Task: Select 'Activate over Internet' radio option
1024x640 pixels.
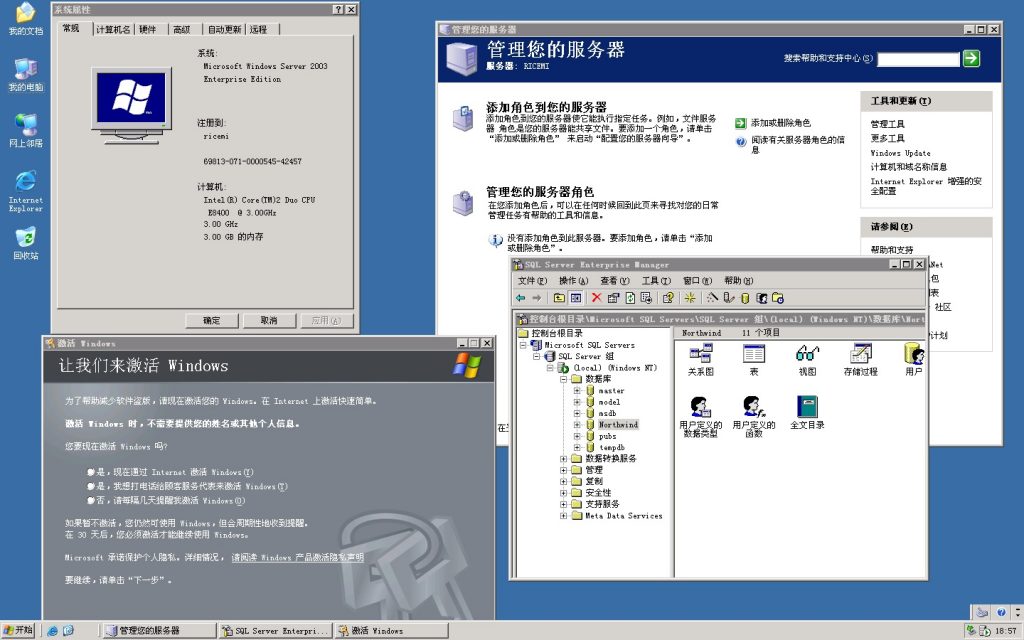Action: pyautogui.click(x=91, y=472)
